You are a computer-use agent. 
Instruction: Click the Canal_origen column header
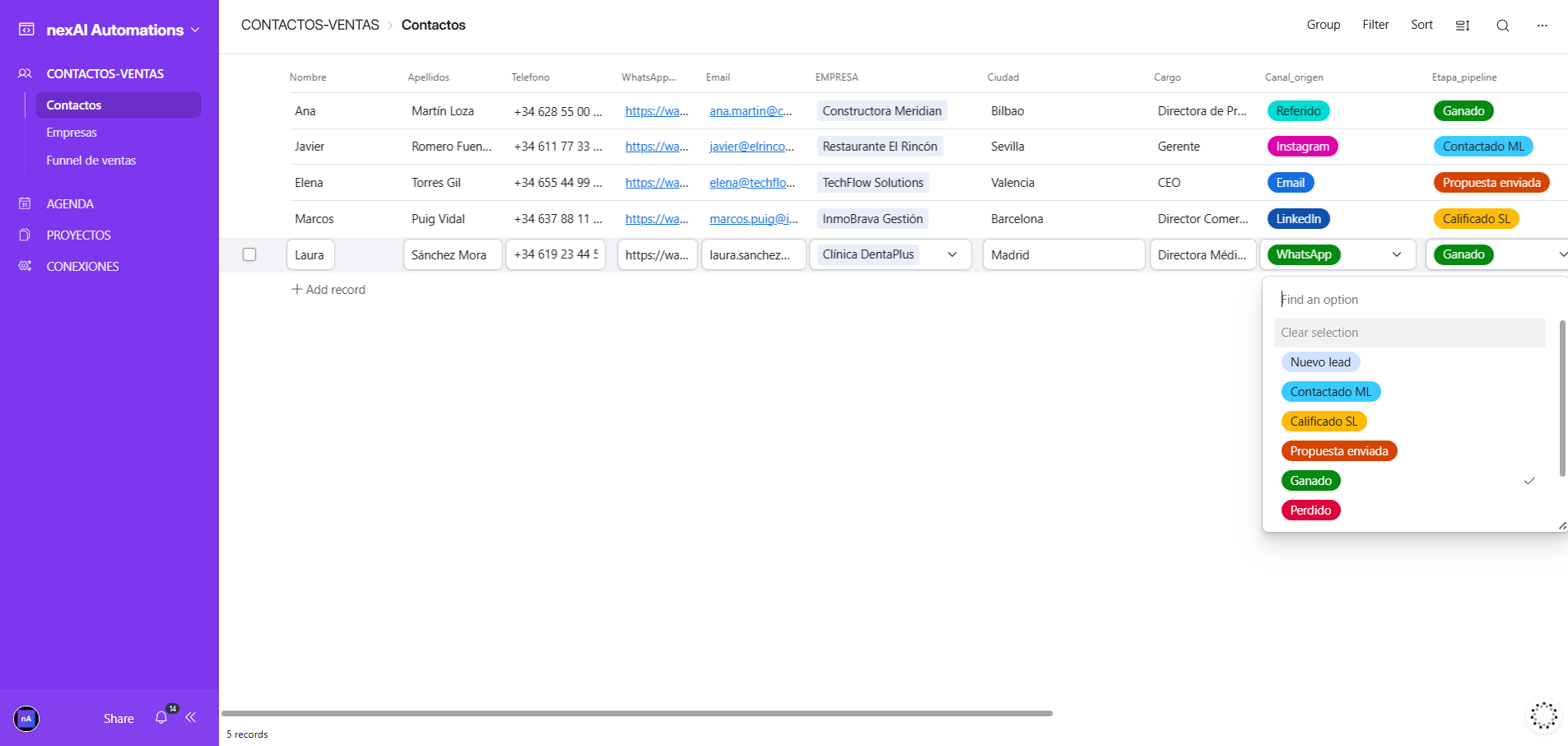(x=1294, y=77)
